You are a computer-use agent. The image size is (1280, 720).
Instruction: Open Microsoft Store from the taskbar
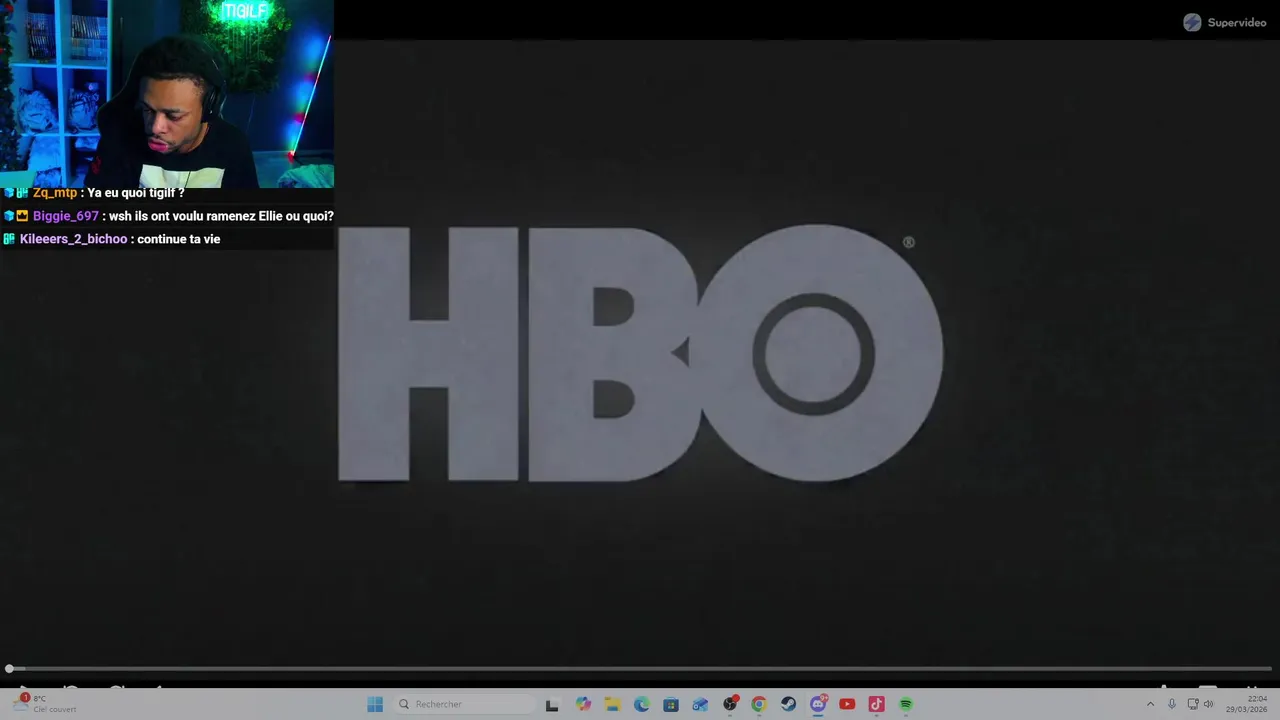tap(671, 704)
